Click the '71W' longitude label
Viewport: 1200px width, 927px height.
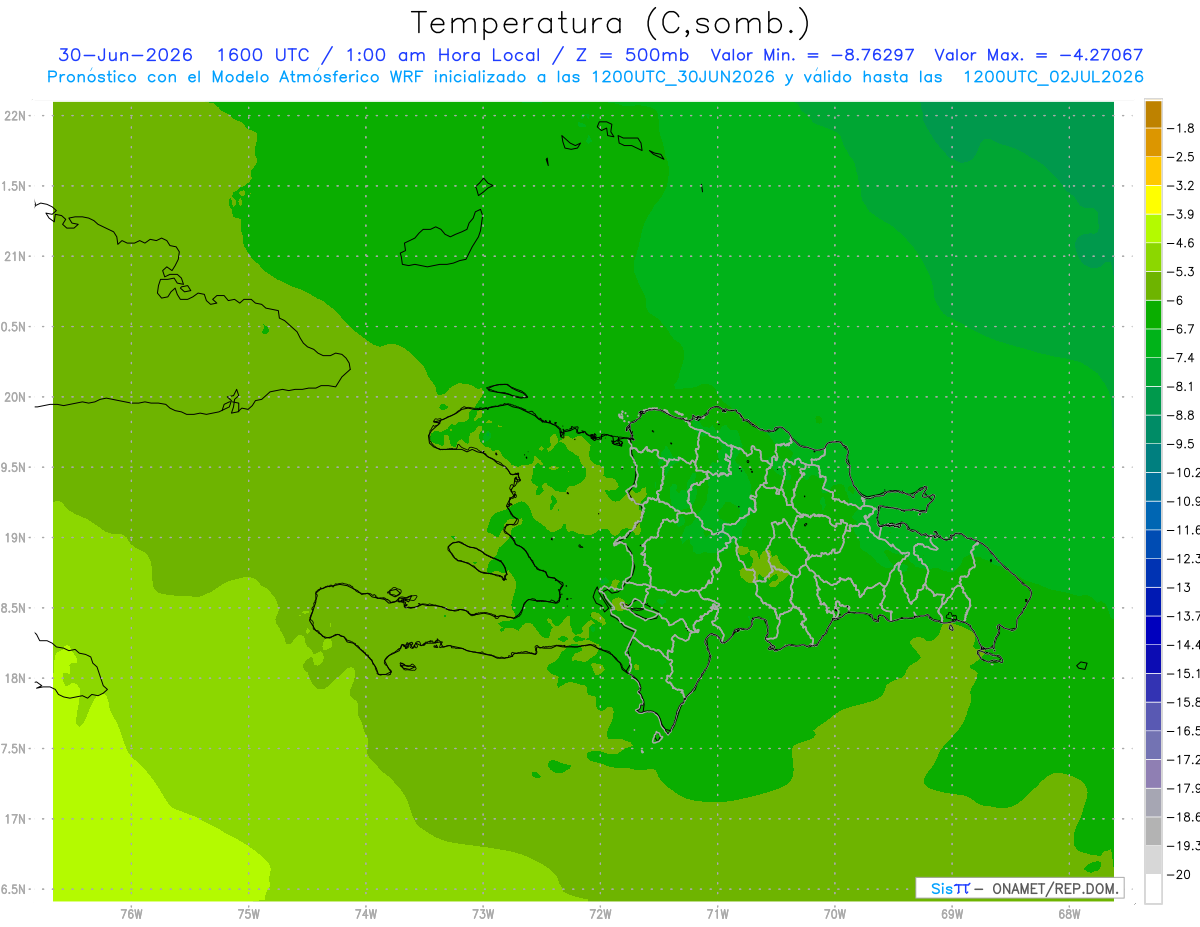pyautogui.click(x=717, y=914)
